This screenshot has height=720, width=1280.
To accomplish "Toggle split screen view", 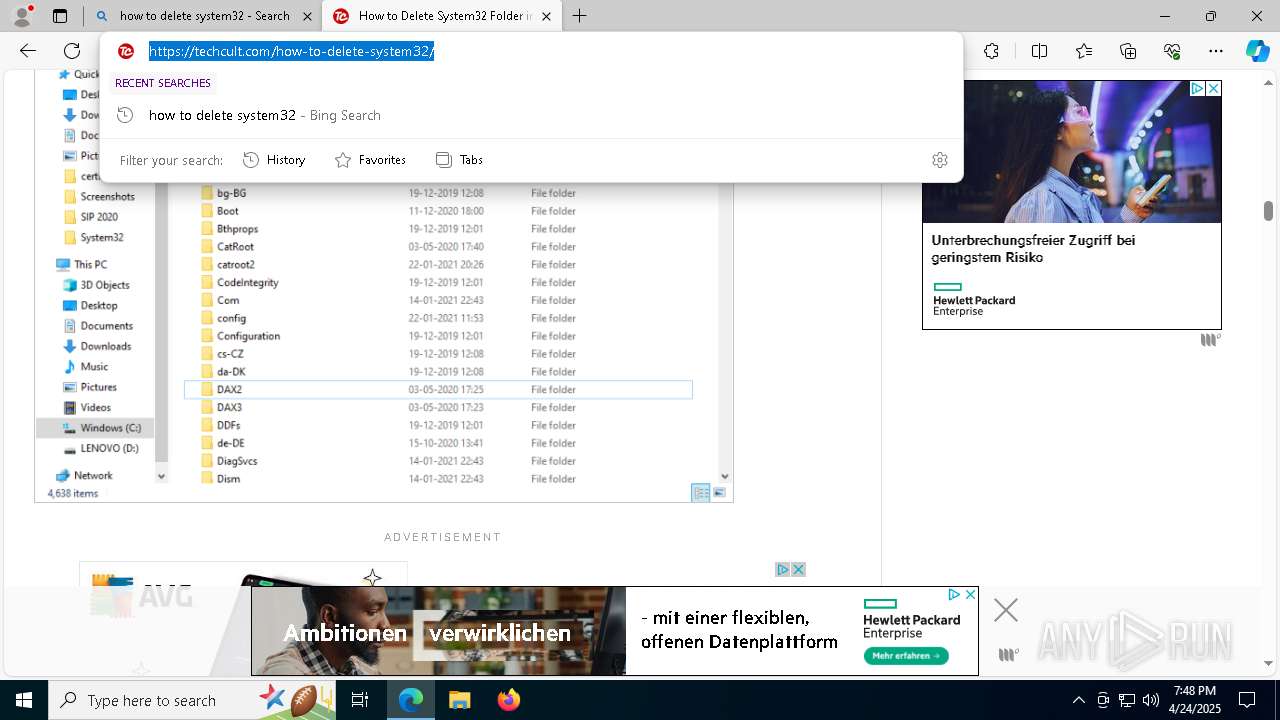I will (1039, 51).
